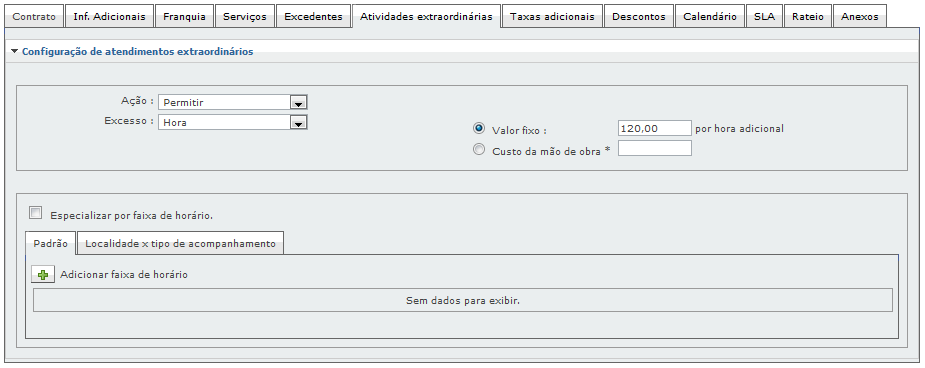Enable Especializar por faixa de horário checkbox
The image size is (925, 368).
pyautogui.click(x=35, y=213)
